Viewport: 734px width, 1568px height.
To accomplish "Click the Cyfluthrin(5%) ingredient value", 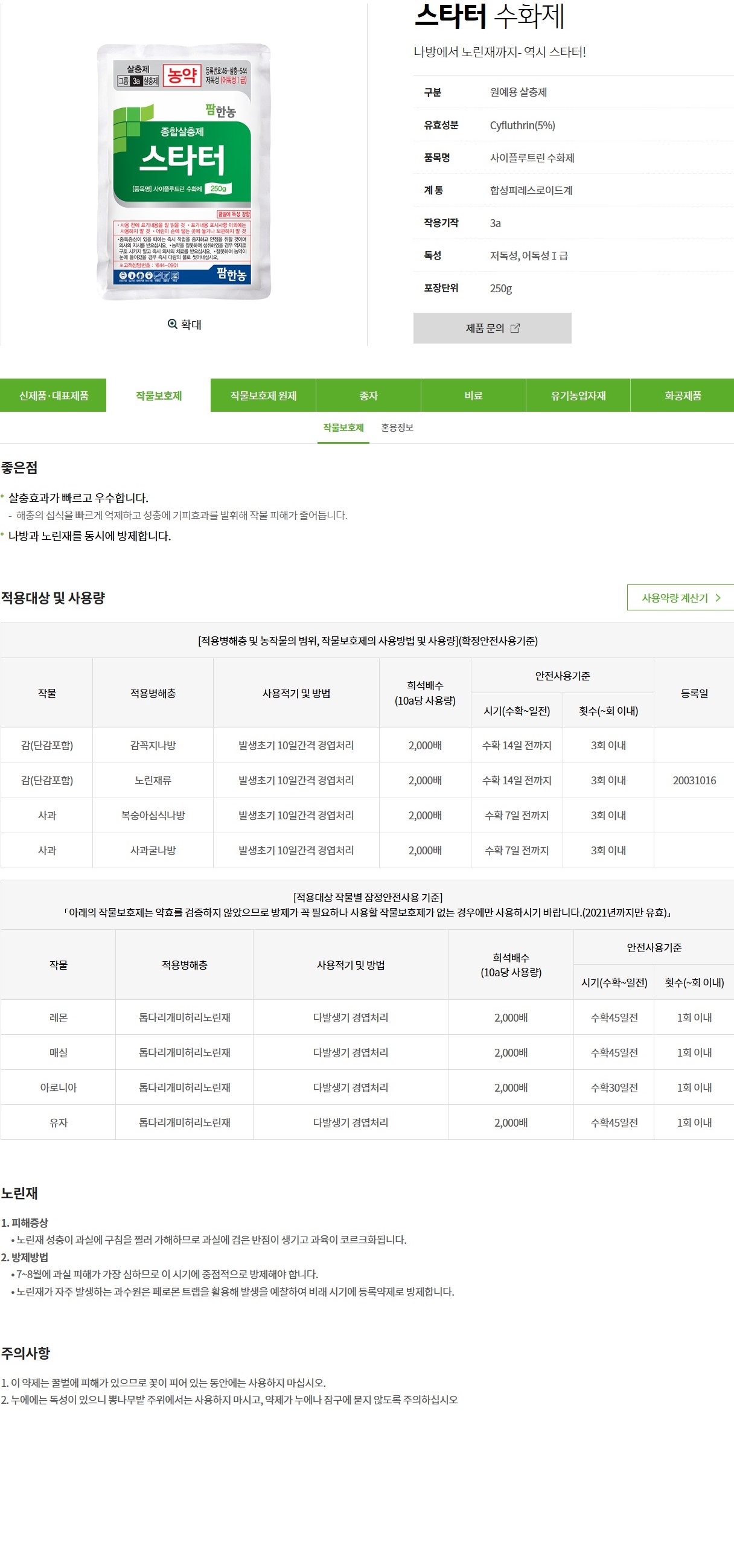I will 522,126.
